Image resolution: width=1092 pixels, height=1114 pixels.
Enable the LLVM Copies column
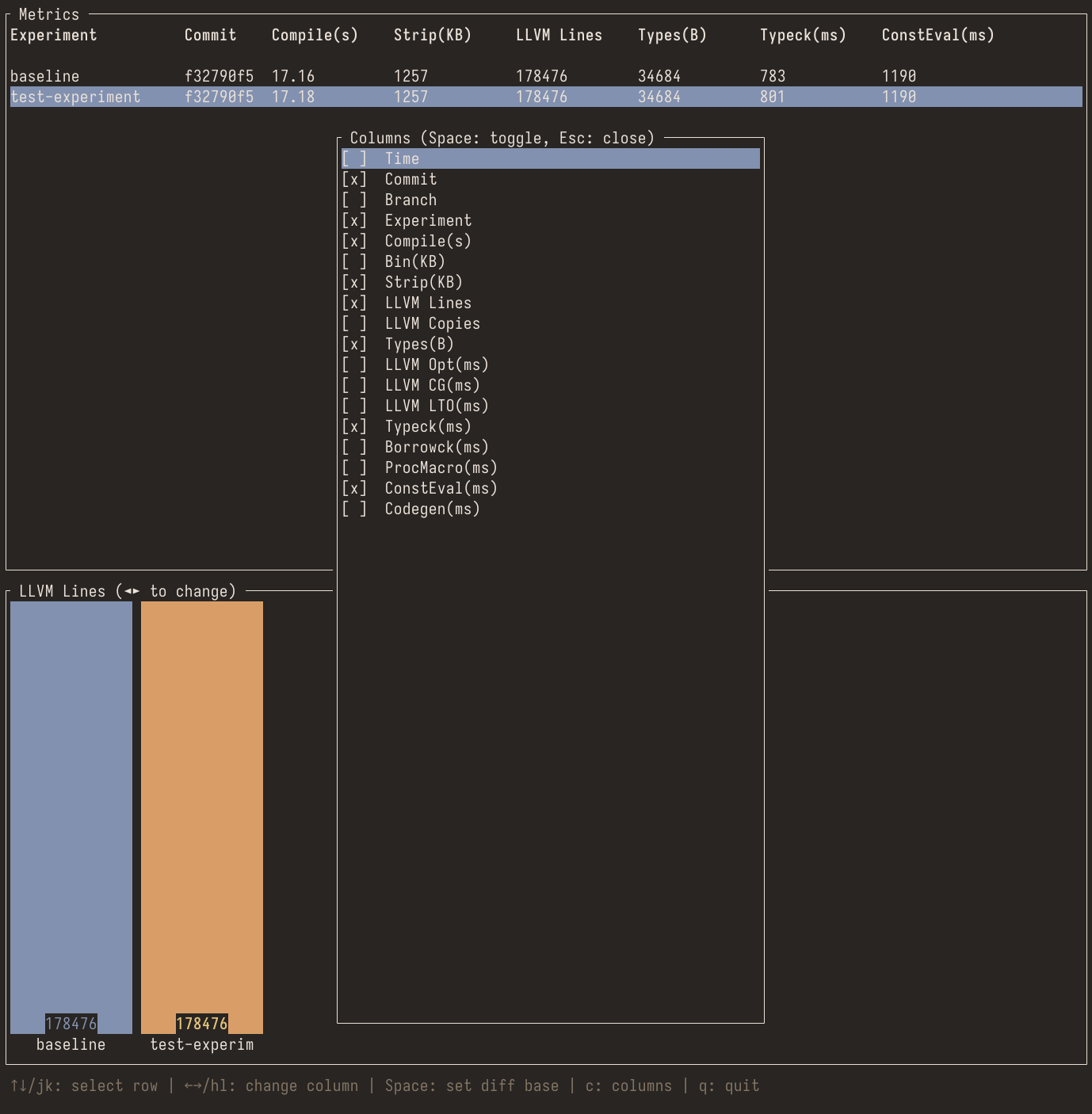coord(354,323)
